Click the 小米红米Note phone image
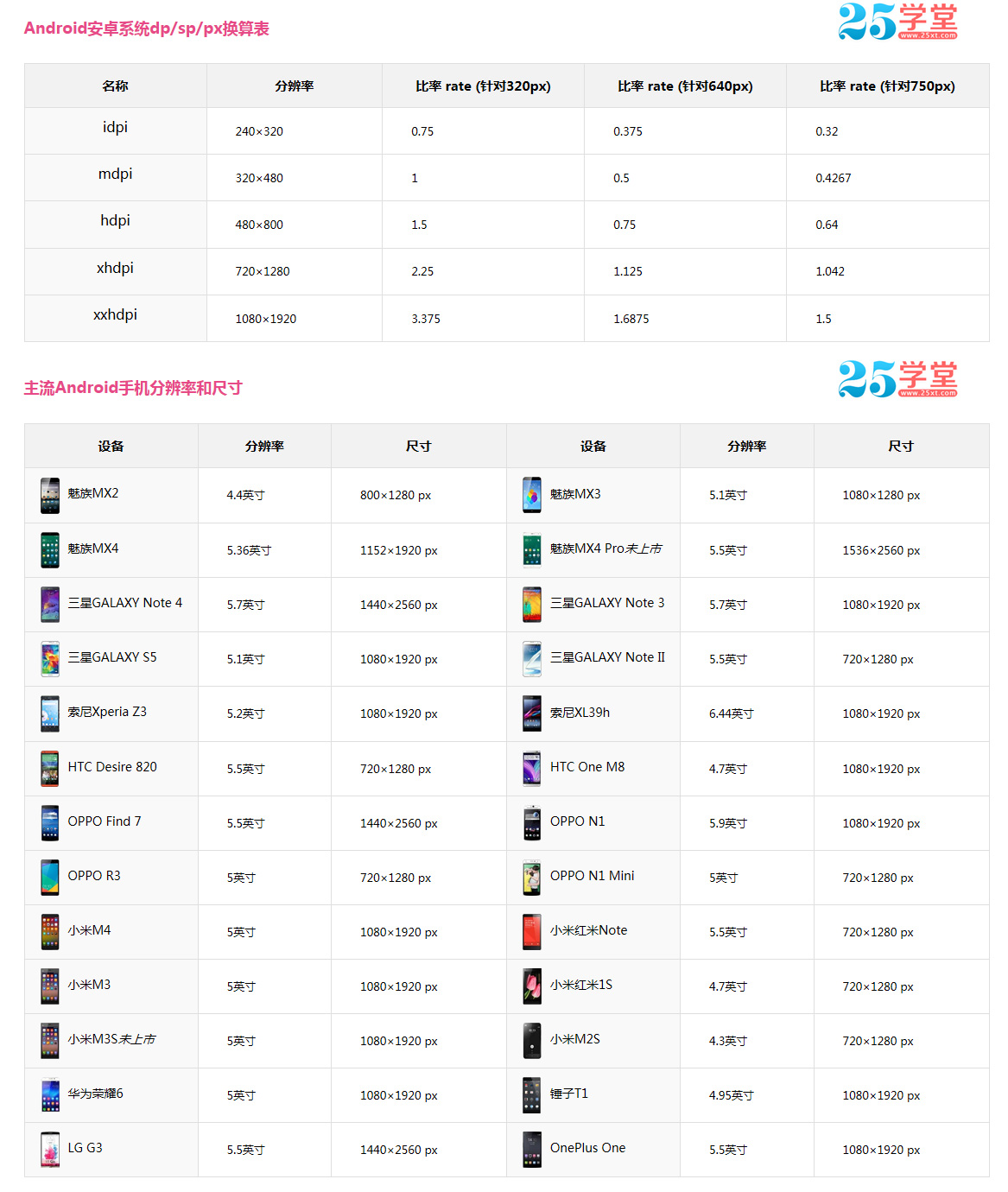The height and width of the screenshot is (1192, 1008). tap(532, 932)
